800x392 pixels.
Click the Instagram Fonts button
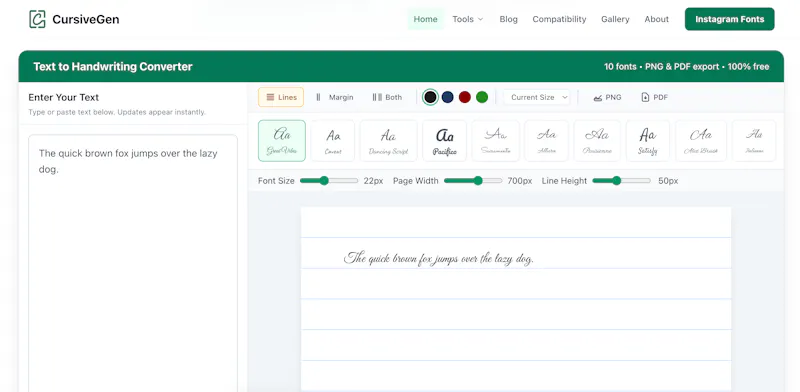coord(730,19)
